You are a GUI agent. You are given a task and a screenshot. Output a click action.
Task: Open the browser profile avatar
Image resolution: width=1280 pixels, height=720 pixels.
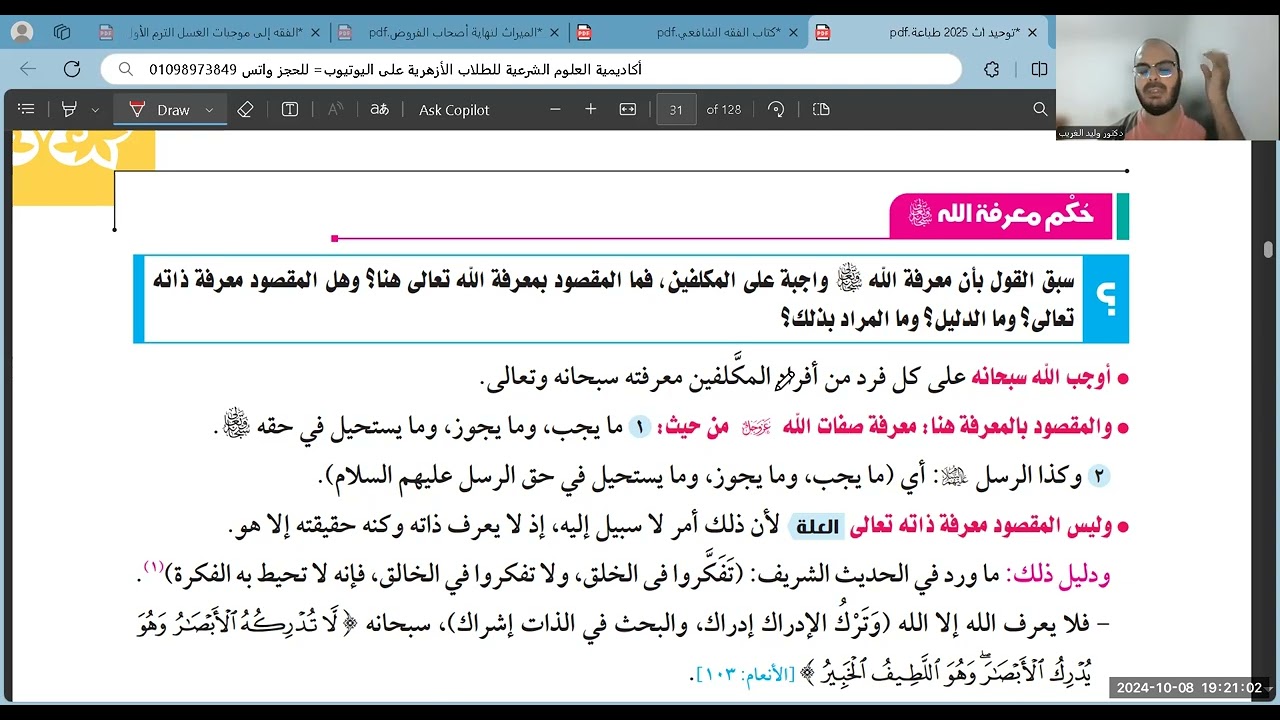(x=22, y=32)
